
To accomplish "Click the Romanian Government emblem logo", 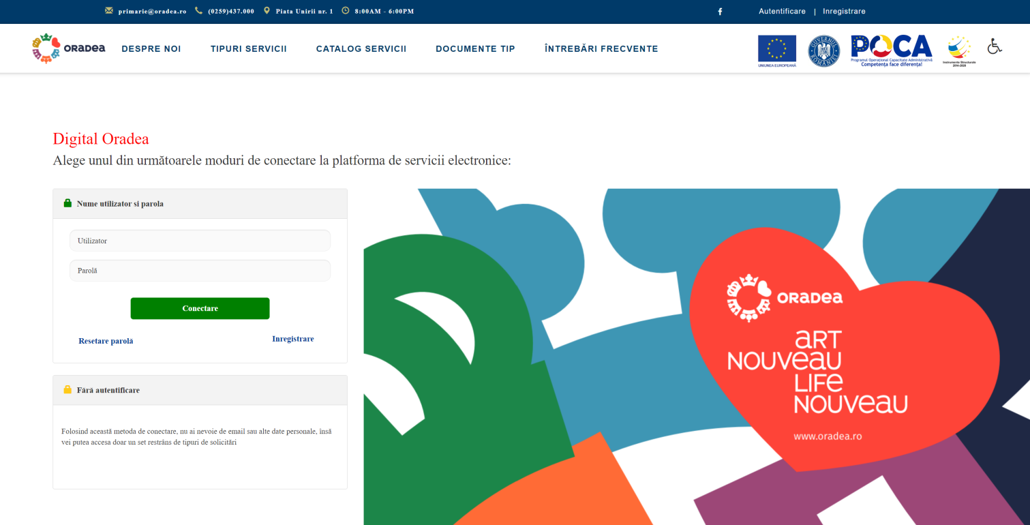I will click(824, 50).
